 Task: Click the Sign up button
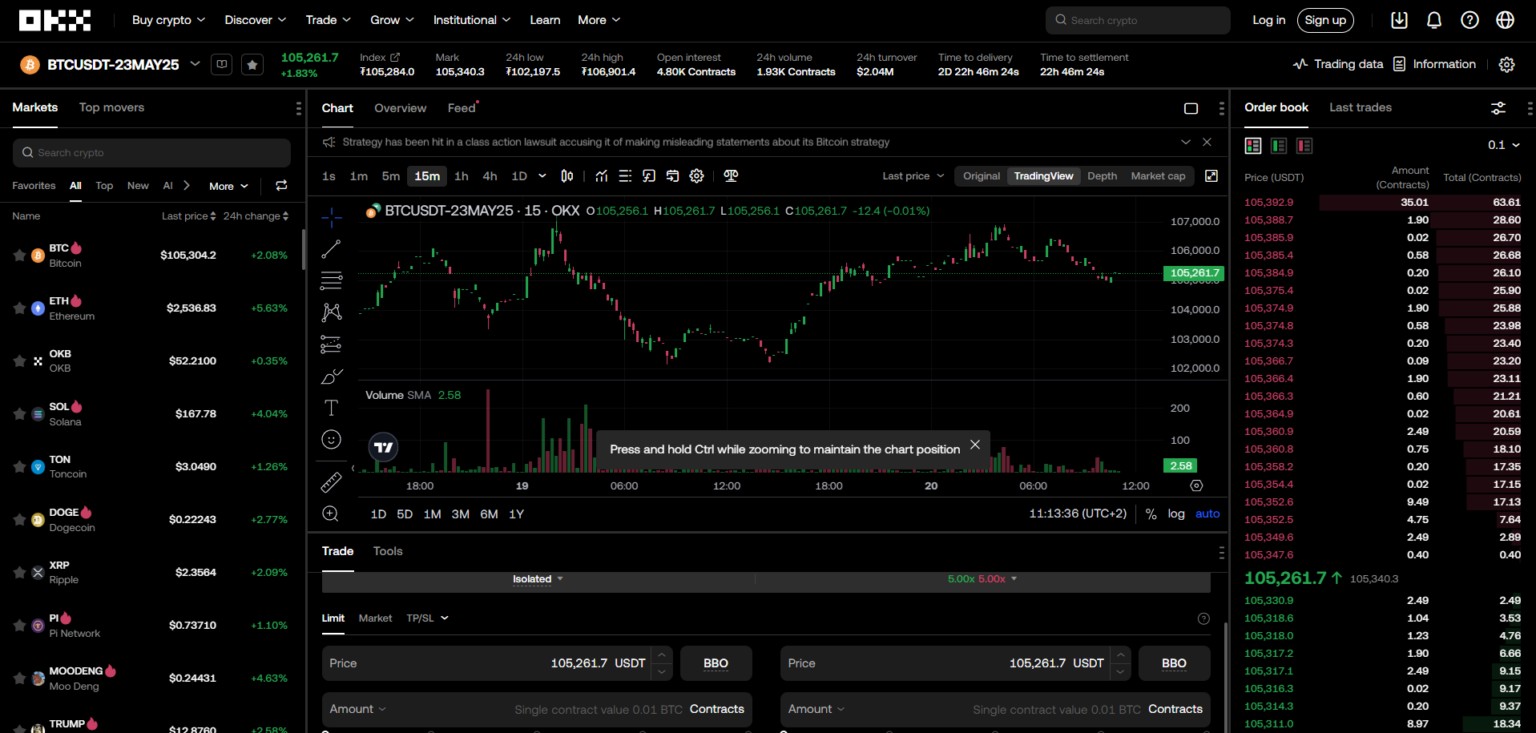pyautogui.click(x=1325, y=20)
